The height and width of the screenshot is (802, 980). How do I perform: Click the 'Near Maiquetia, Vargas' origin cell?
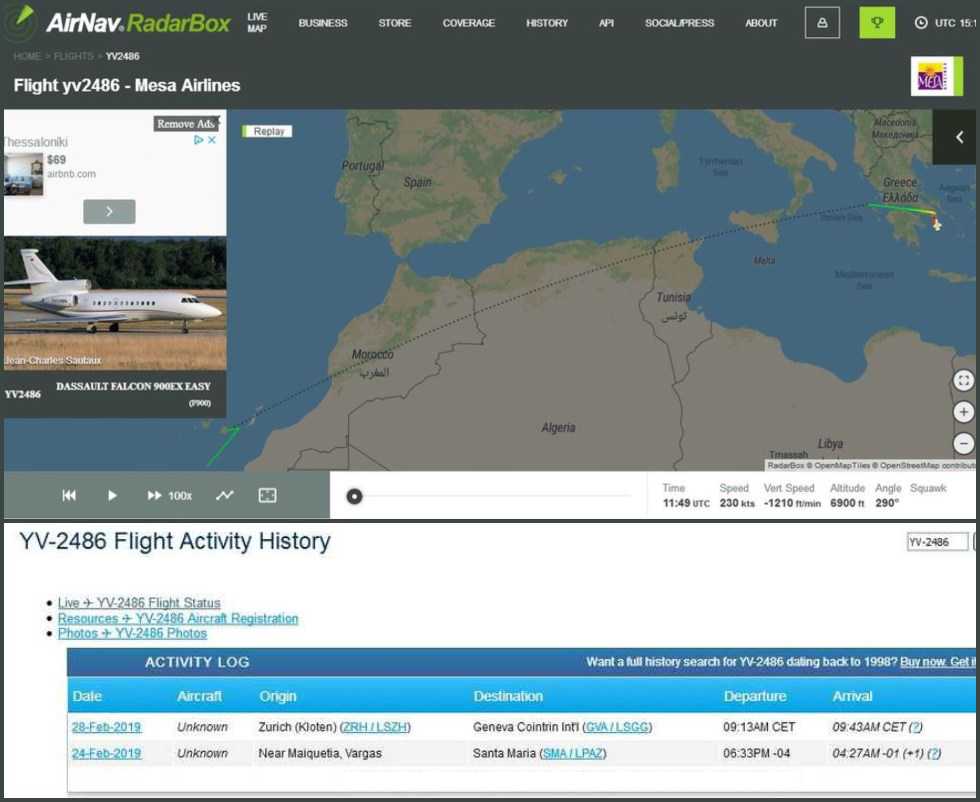pyautogui.click(x=320, y=753)
